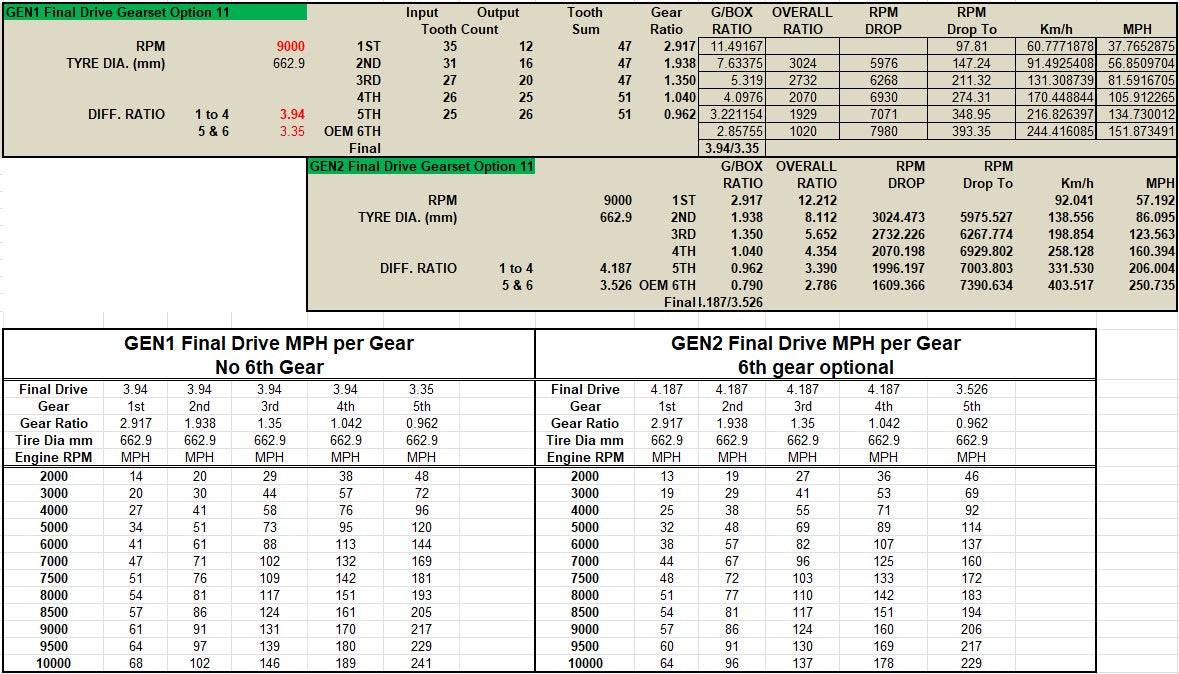Click the 26 output tooth count for 5TH
This screenshot has height=674, width=1179.
(526, 114)
